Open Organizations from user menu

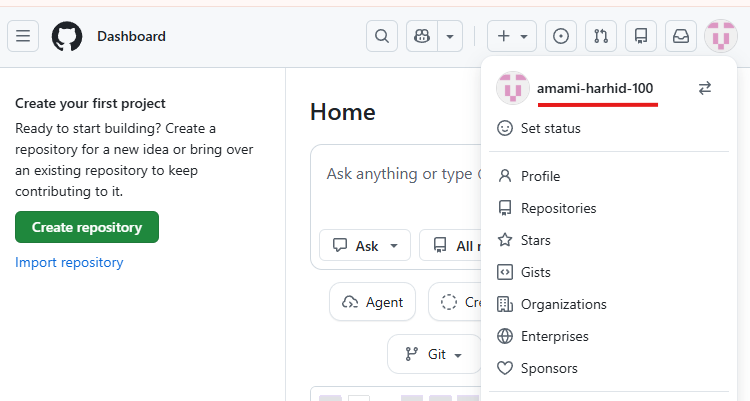pyautogui.click(x=608, y=304)
